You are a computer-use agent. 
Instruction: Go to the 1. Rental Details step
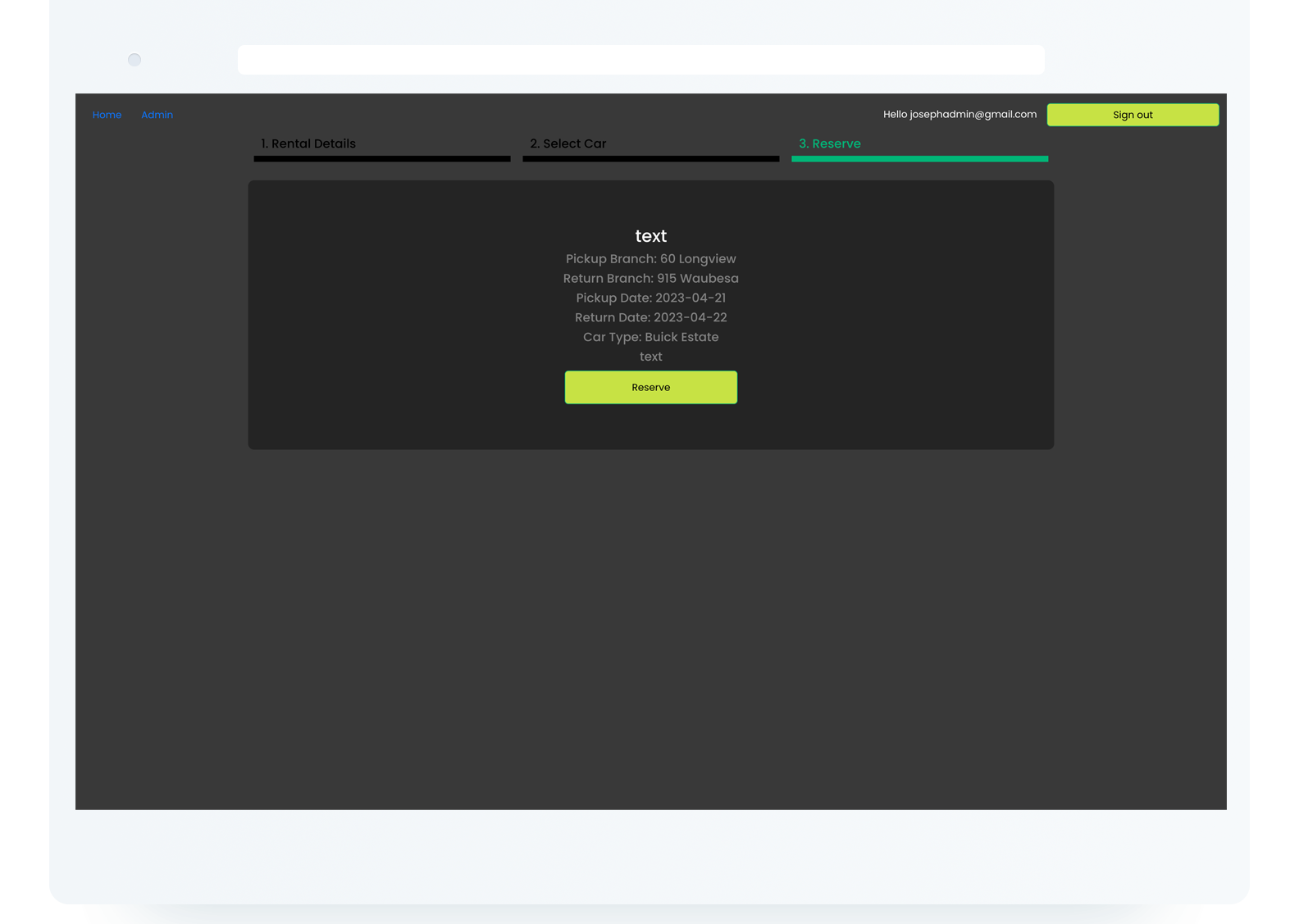[x=308, y=143]
